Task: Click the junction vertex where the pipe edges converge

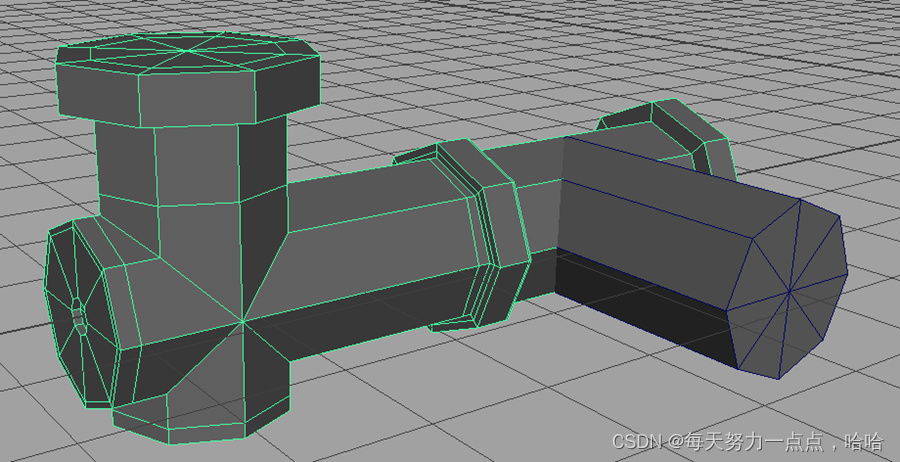Action: click(x=242, y=321)
